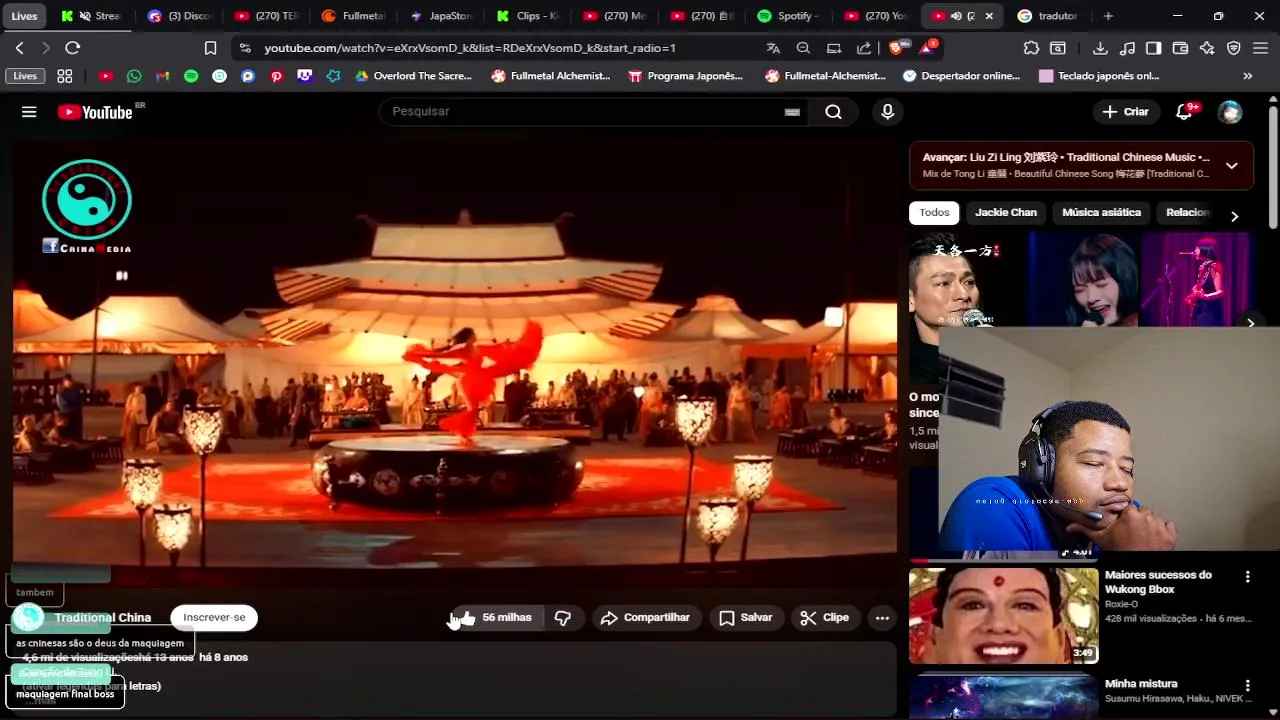The image size is (1280, 720).
Task: Open the Lives bookmark folder
Action: (25, 76)
